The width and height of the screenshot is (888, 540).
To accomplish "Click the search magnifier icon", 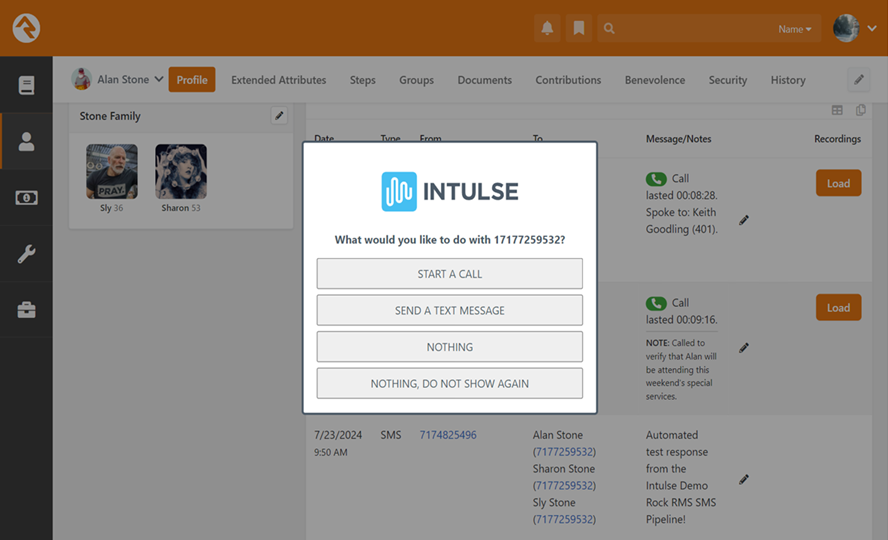I will click(x=609, y=28).
